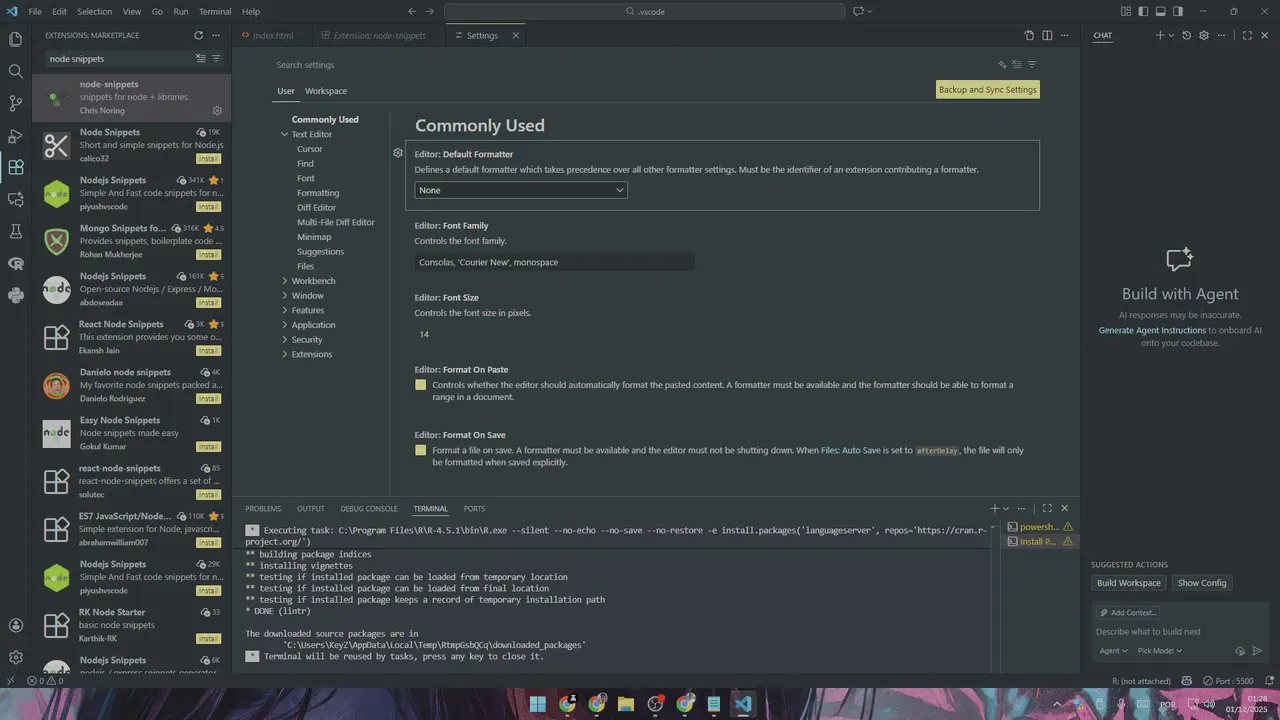
Task: Clear extensions search results icon
Action: coord(200,59)
